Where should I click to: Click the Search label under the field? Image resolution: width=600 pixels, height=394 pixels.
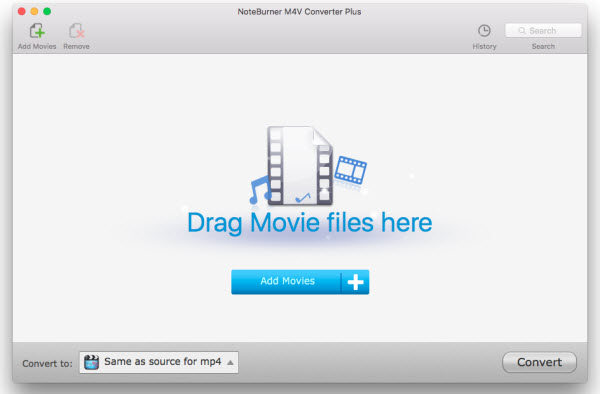pyautogui.click(x=543, y=46)
